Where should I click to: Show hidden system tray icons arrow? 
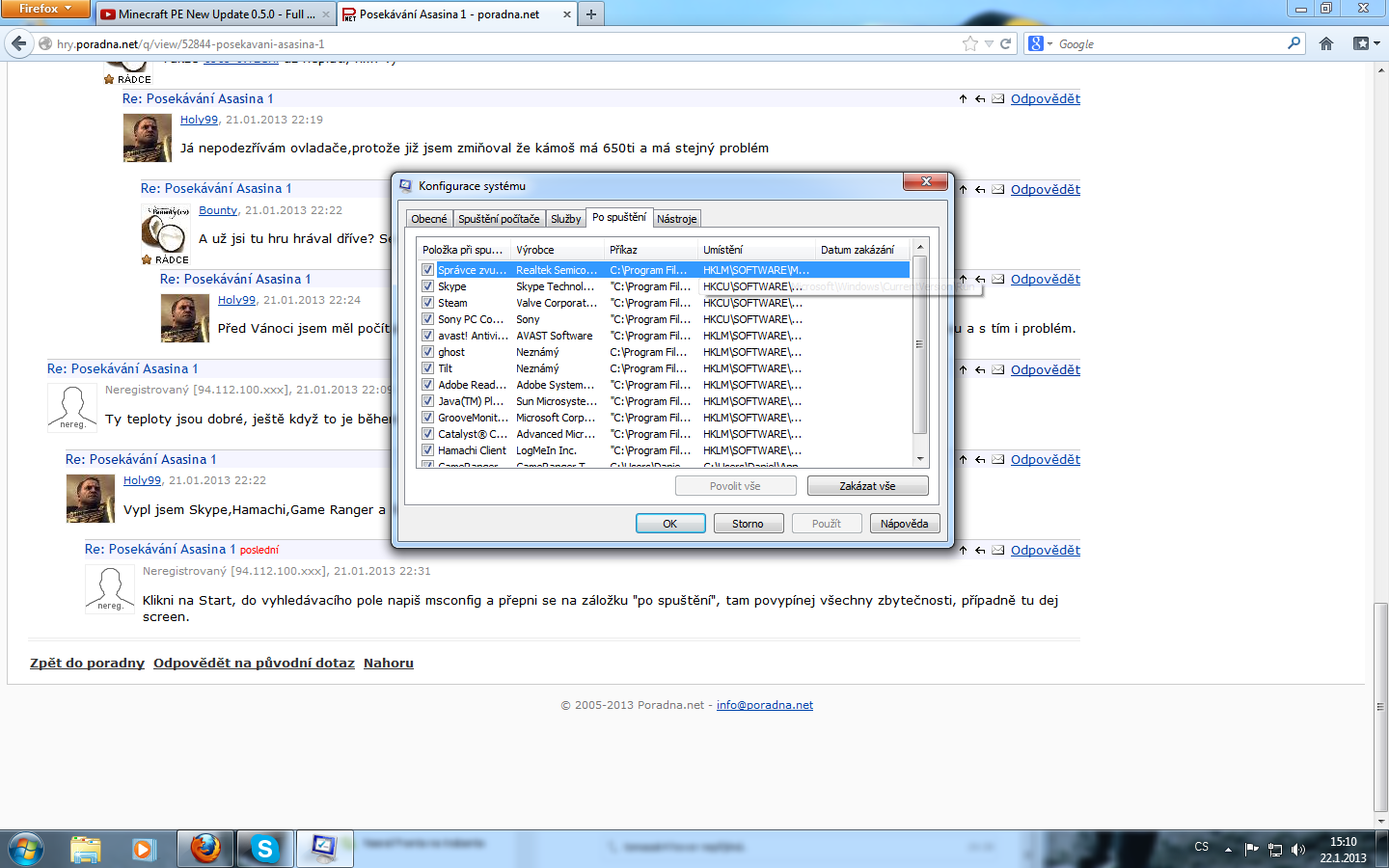pyautogui.click(x=1228, y=850)
